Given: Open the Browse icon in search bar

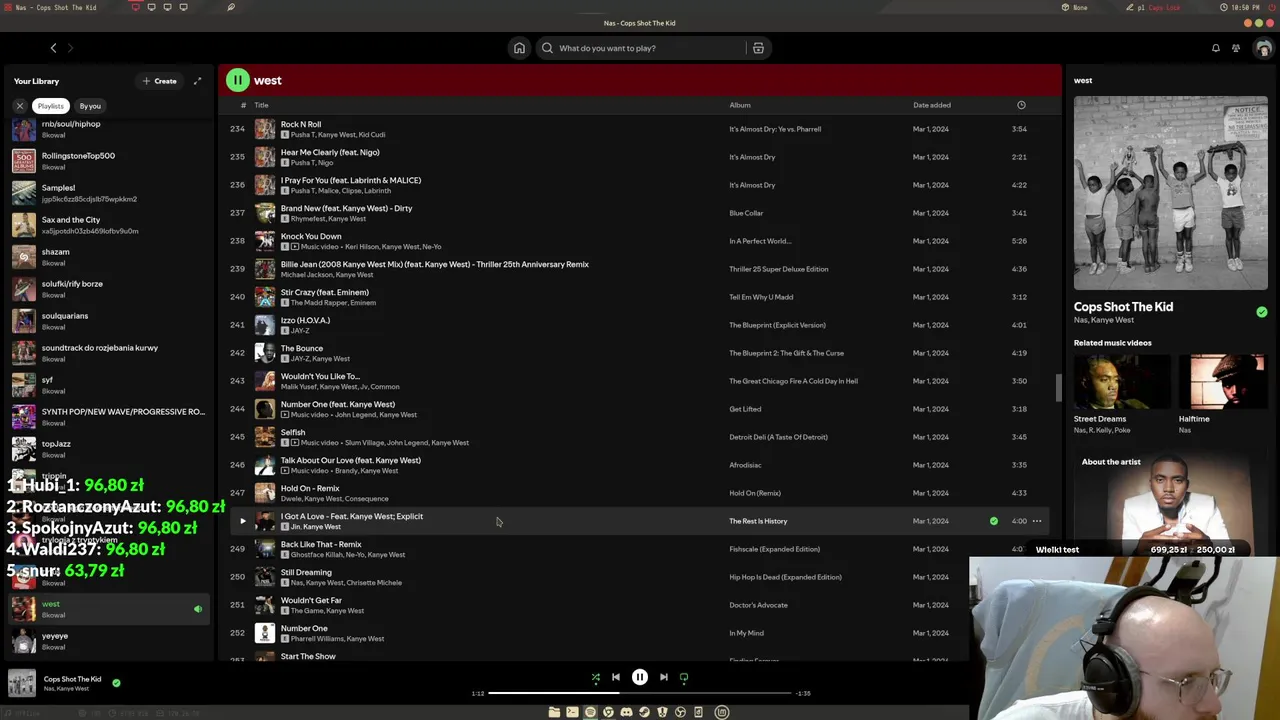Looking at the screenshot, I should (758, 48).
